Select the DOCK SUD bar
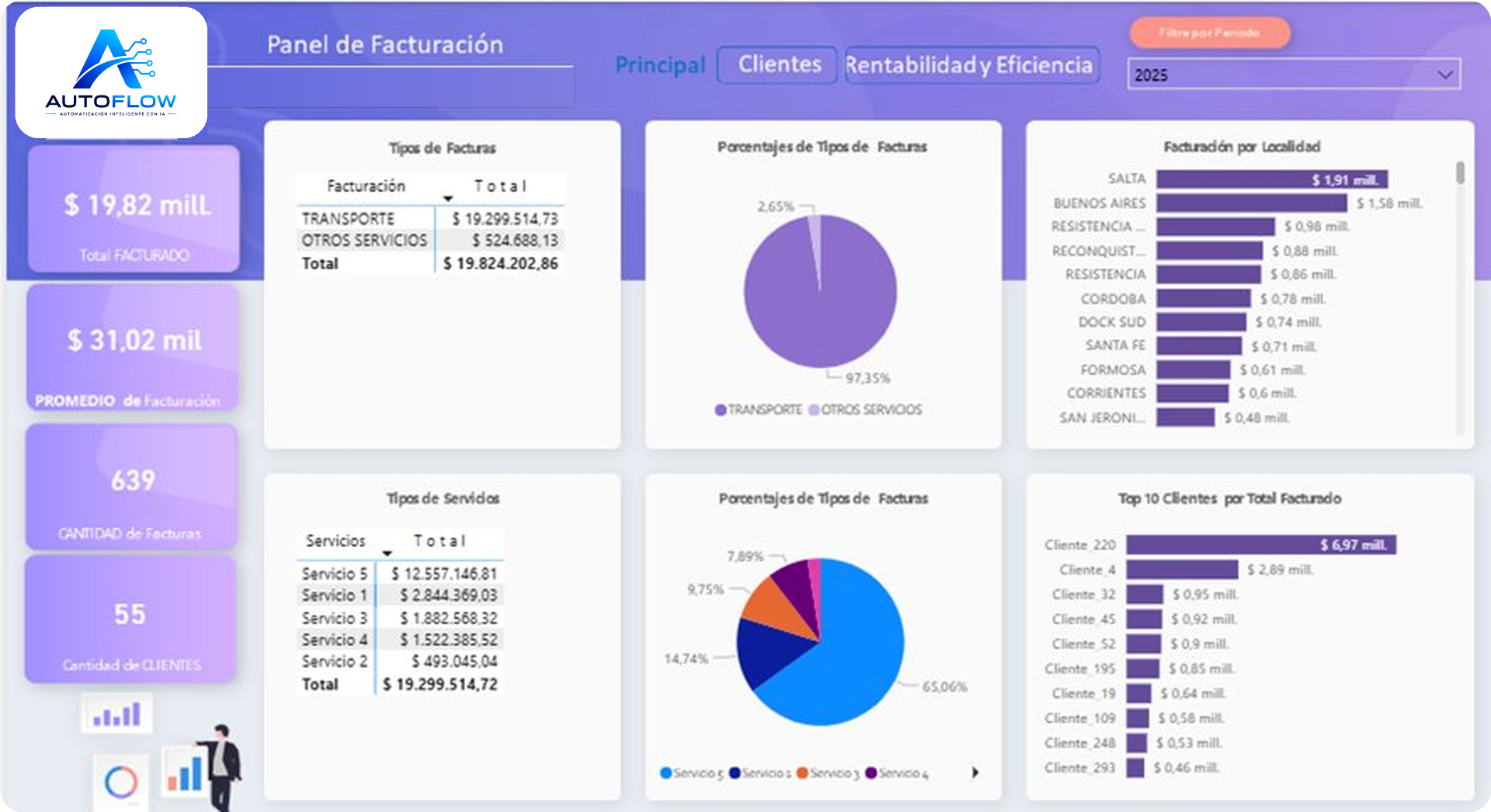The width and height of the screenshot is (1491, 812). pos(1201,322)
